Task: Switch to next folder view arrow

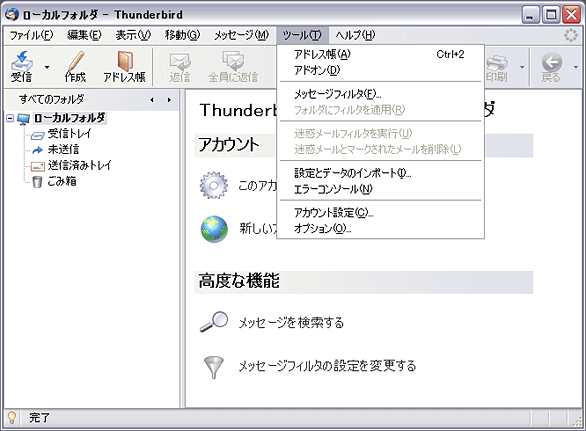Action: coord(169,100)
